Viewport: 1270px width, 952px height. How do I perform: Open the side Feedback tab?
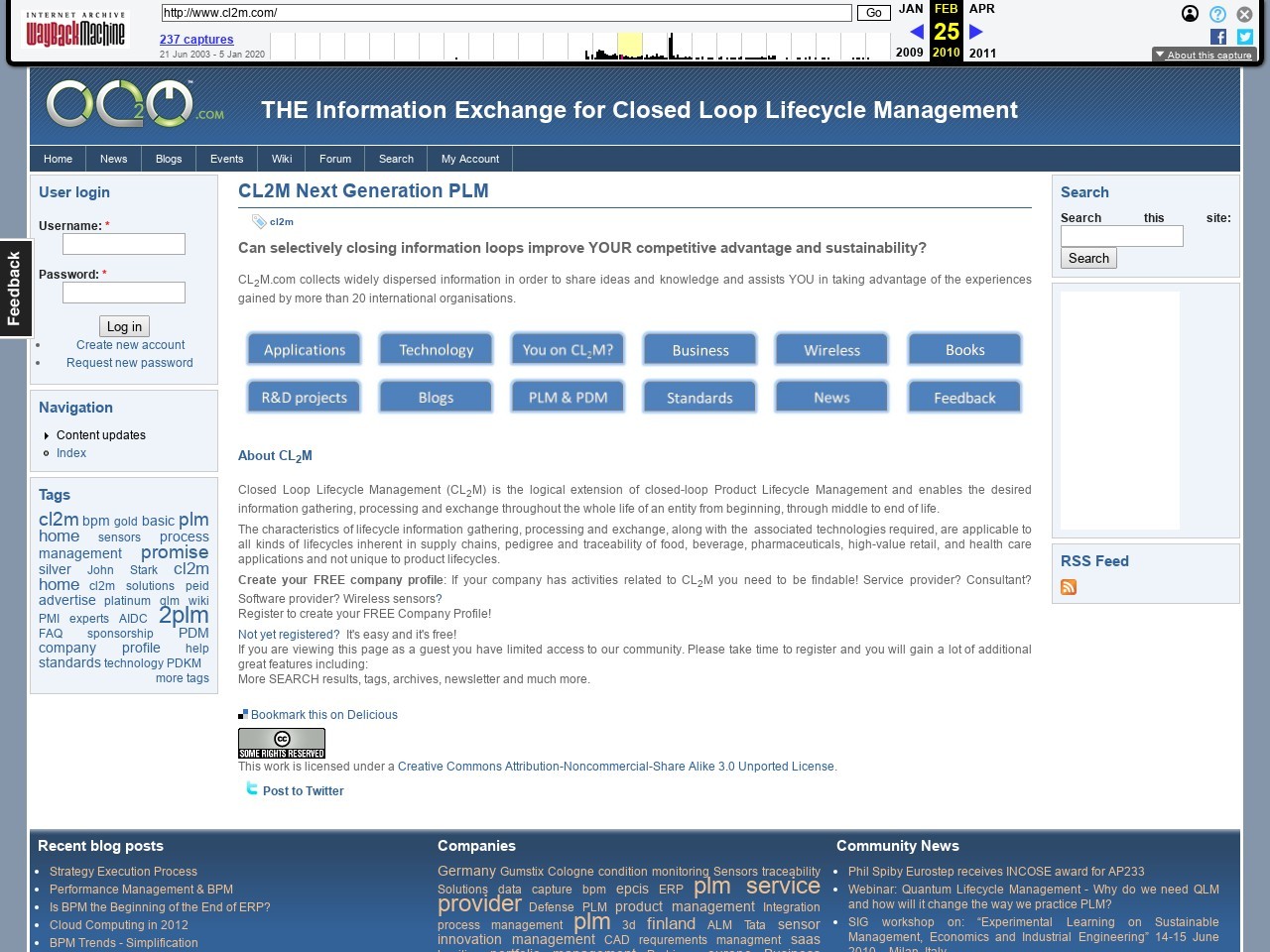(x=15, y=289)
